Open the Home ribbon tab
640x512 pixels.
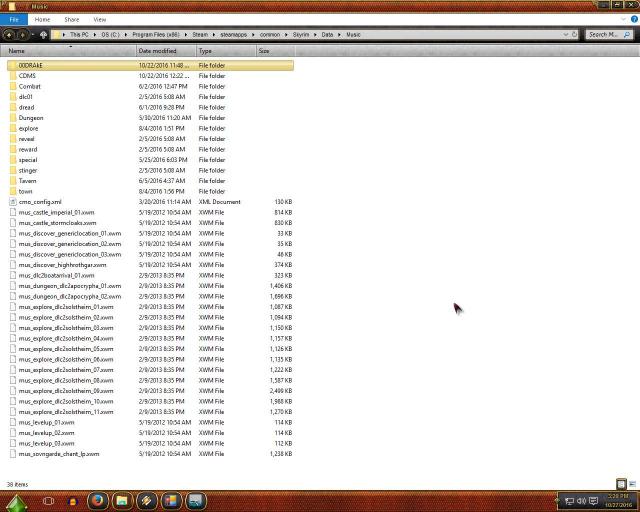click(42, 20)
